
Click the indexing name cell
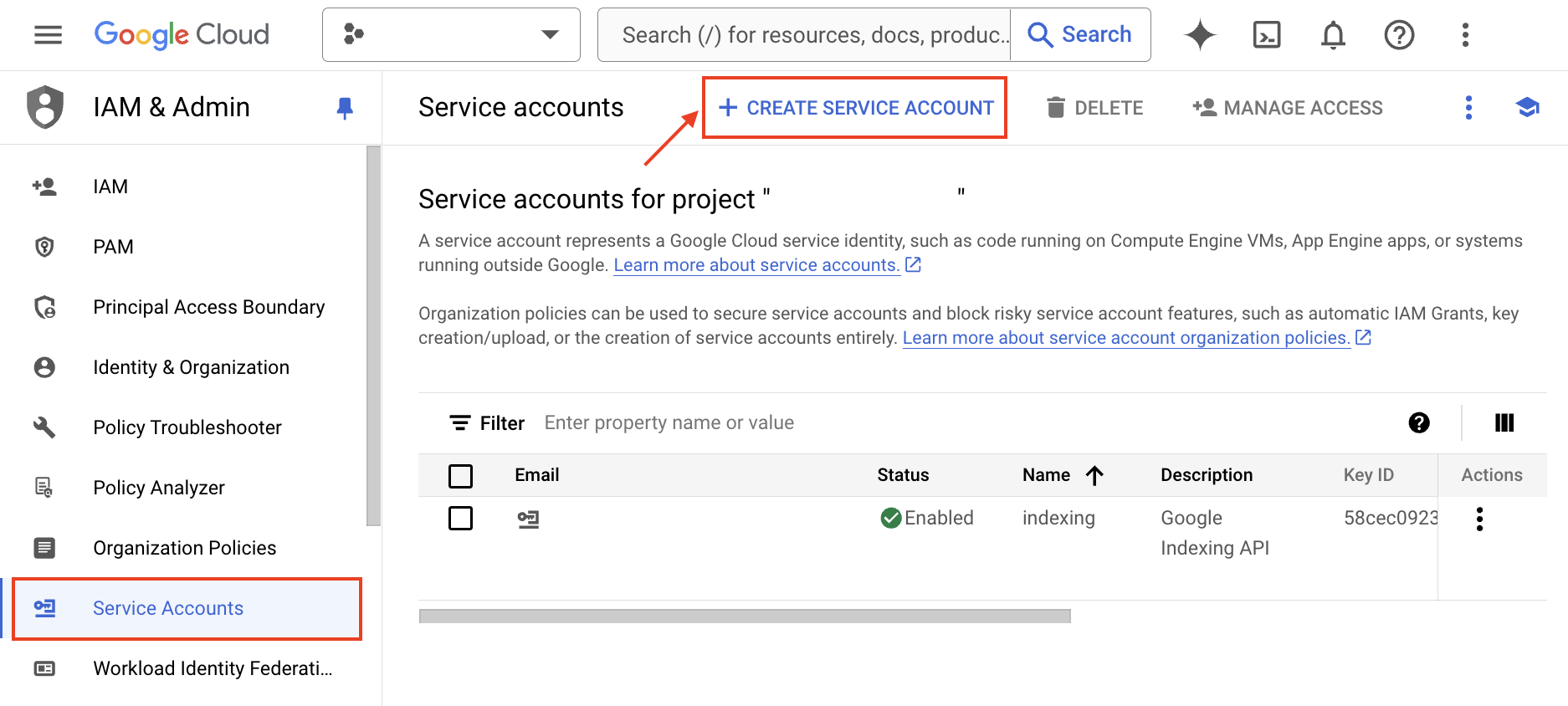coord(1058,519)
